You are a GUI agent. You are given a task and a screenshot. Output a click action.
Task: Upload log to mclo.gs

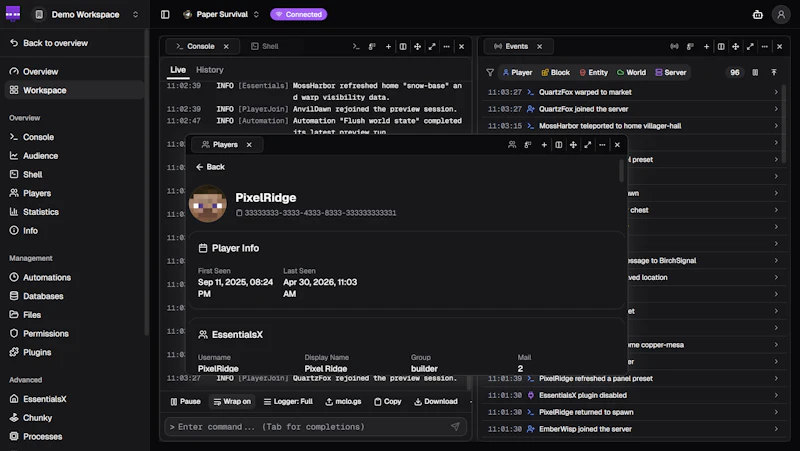[343, 402]
